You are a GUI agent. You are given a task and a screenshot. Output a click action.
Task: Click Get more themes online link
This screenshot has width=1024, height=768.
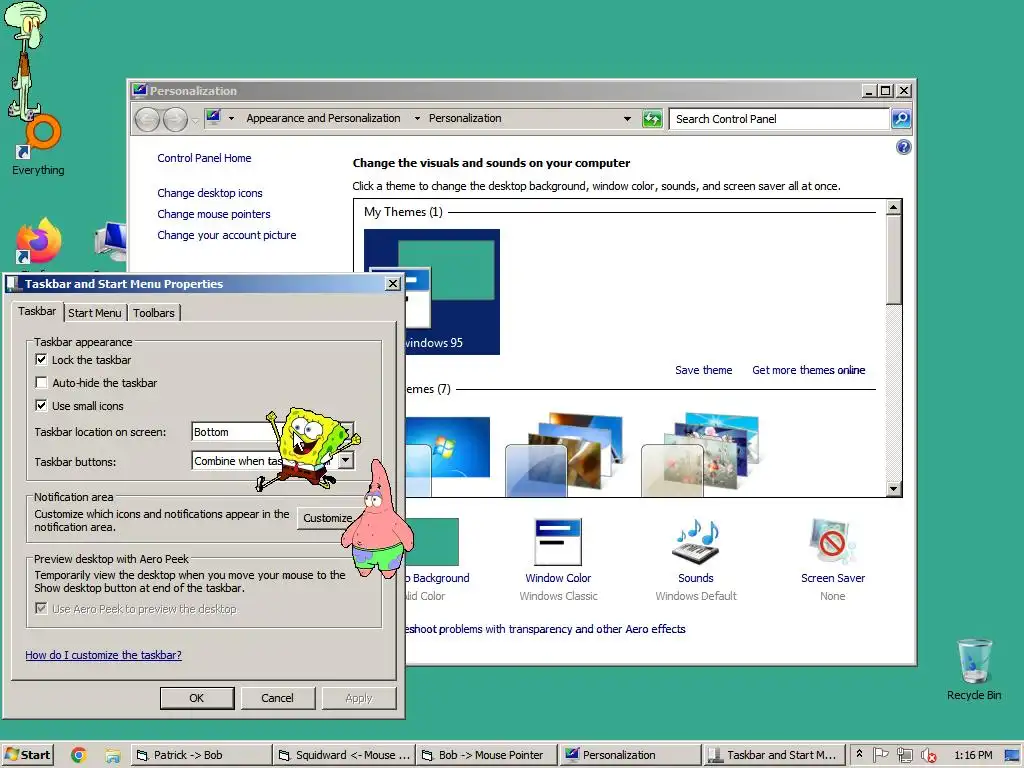coord(808,370)
